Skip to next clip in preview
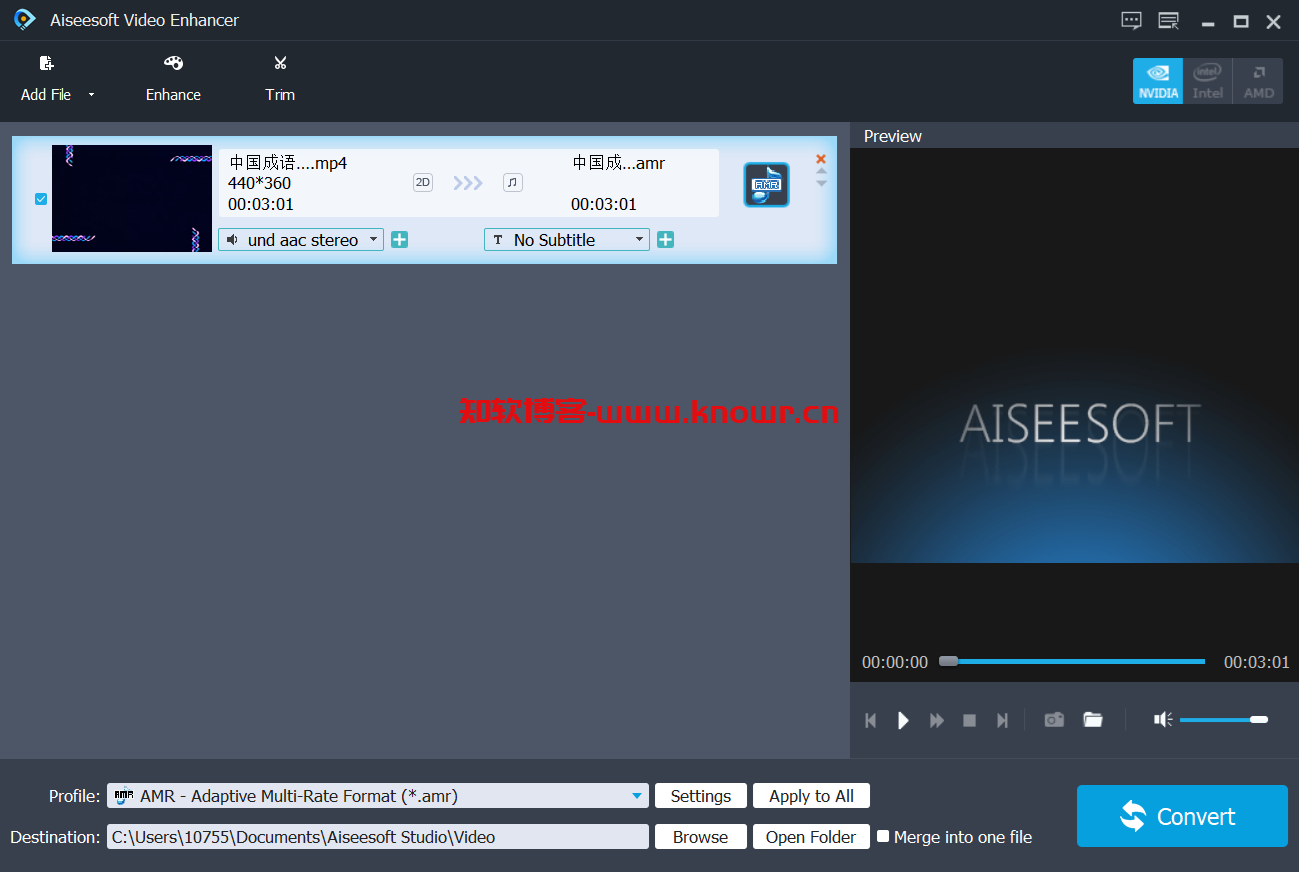1299x872 pixels. pos(1002,720)
